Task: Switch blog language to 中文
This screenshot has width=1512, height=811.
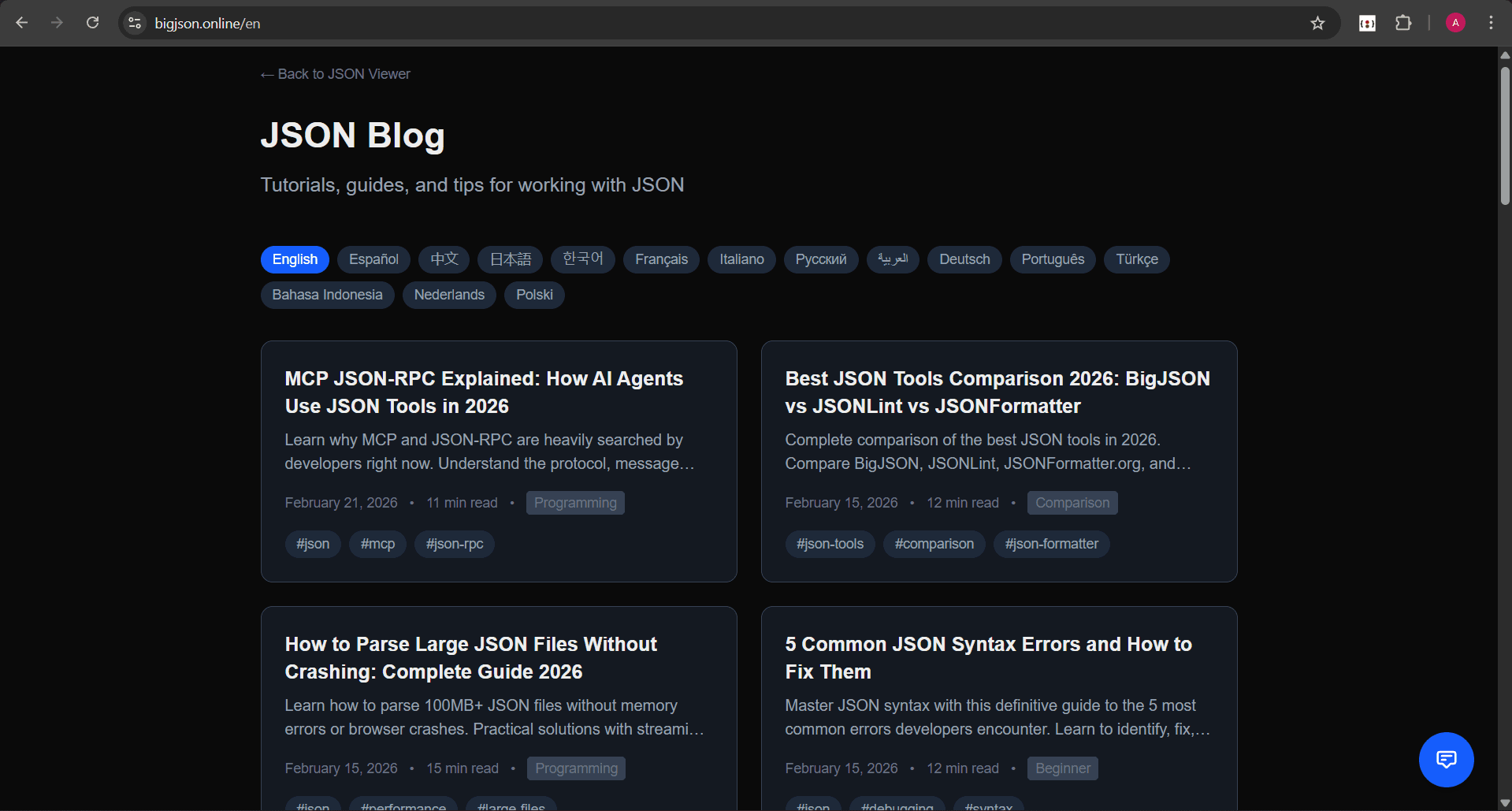Action: 444,259
